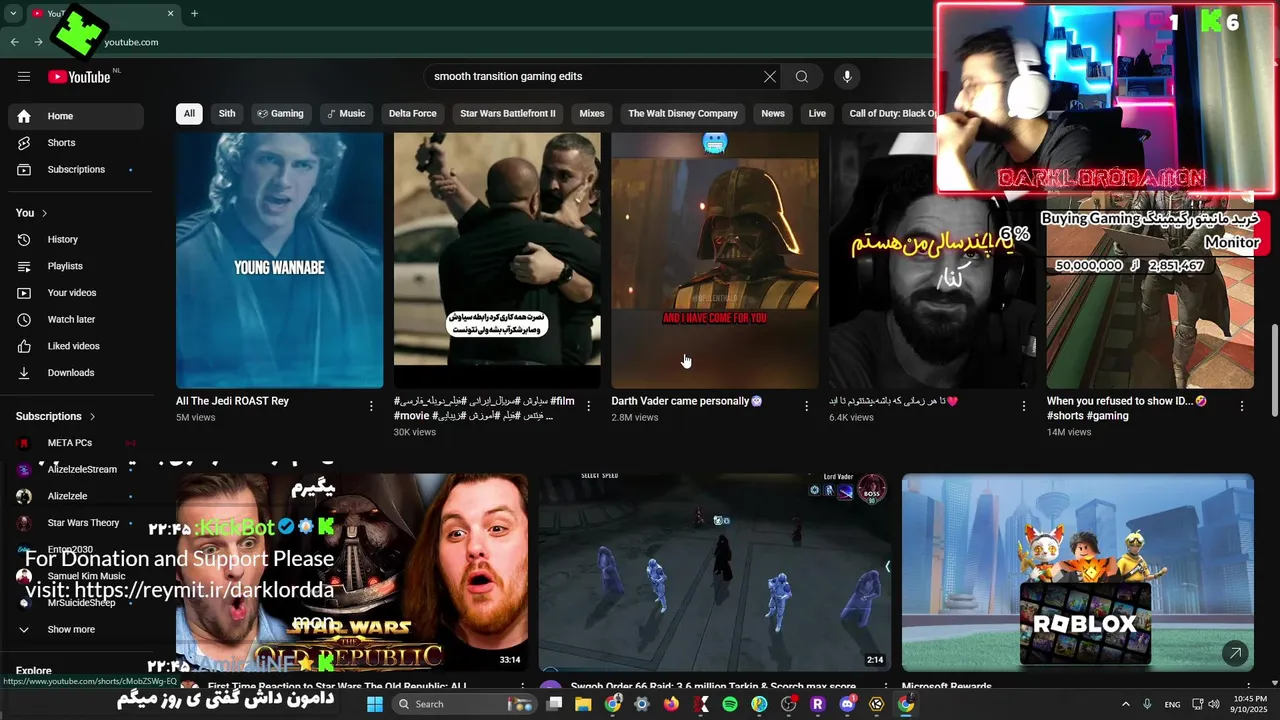Viewport: 1280px width, 720px height.
Task: Open the Roblox Microsoft Rewards thumbnail
Action: (x=1078, y=572)
